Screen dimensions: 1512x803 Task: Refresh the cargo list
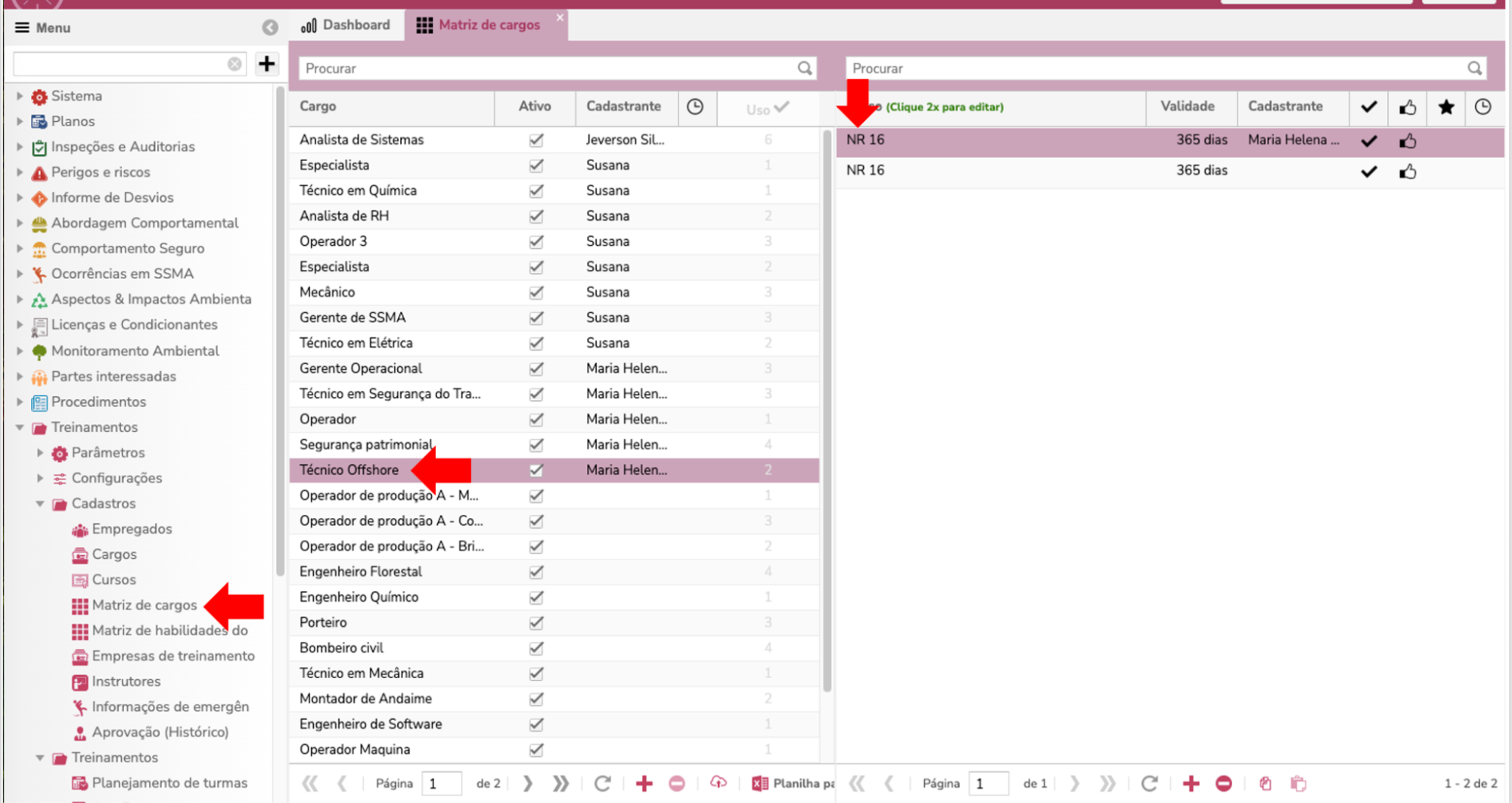click(602, 783)
